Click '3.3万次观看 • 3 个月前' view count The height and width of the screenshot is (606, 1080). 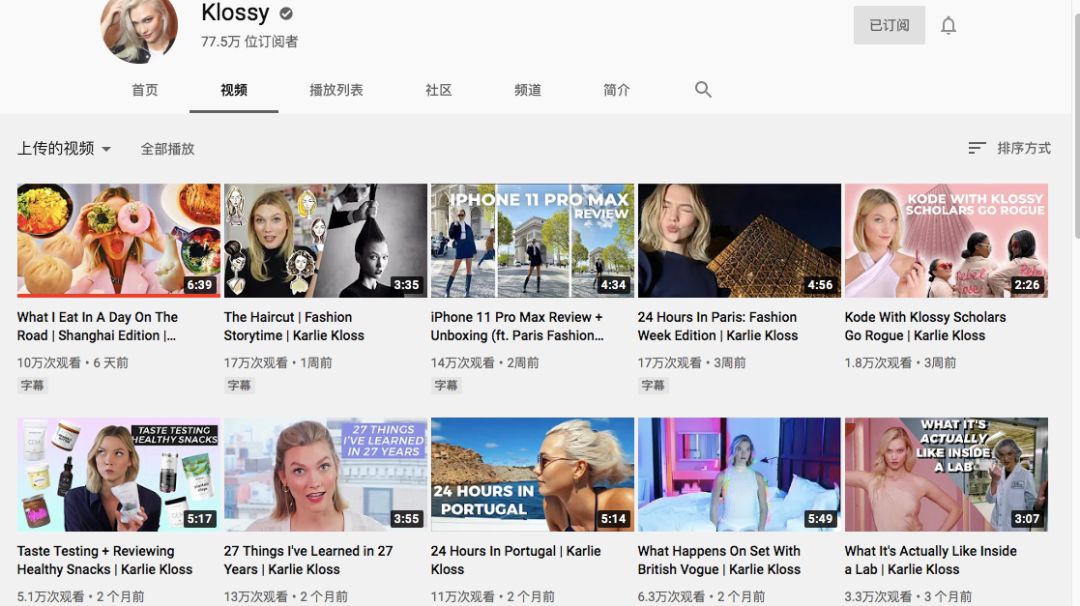pyautogui.click(x=908, y=596)
